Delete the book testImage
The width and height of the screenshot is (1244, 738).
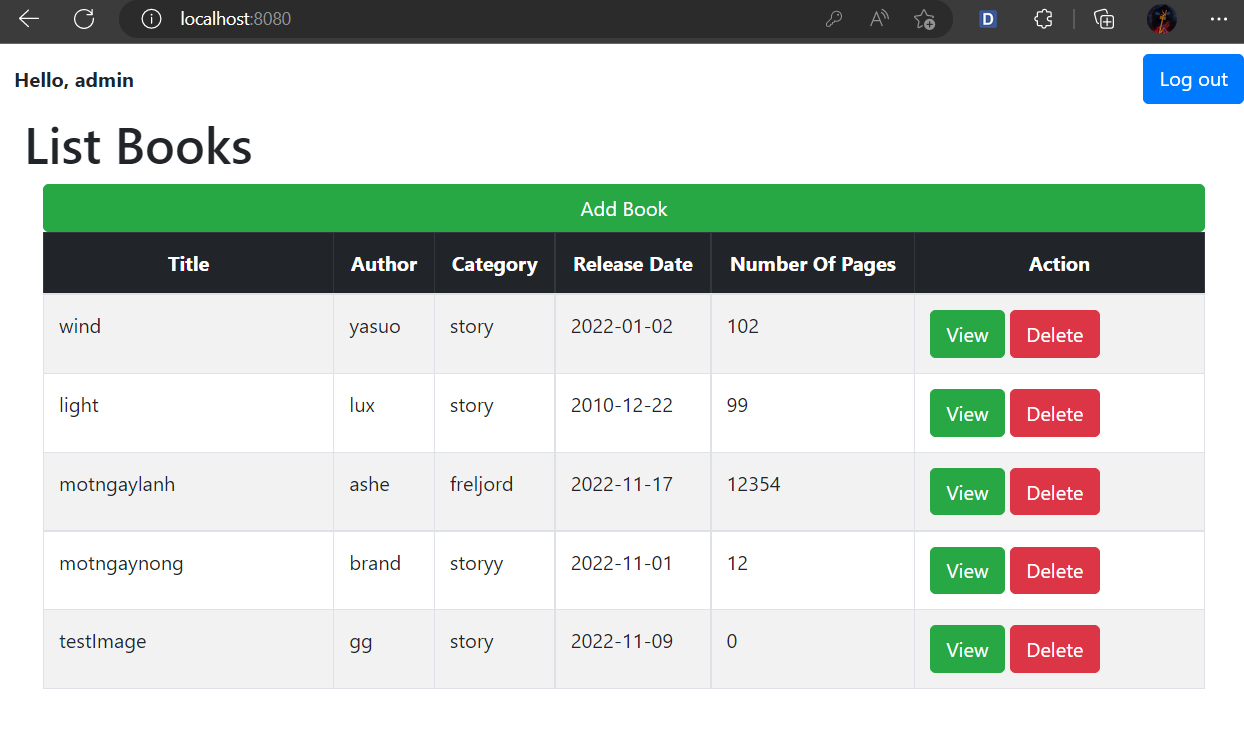tap(1054, 648)
